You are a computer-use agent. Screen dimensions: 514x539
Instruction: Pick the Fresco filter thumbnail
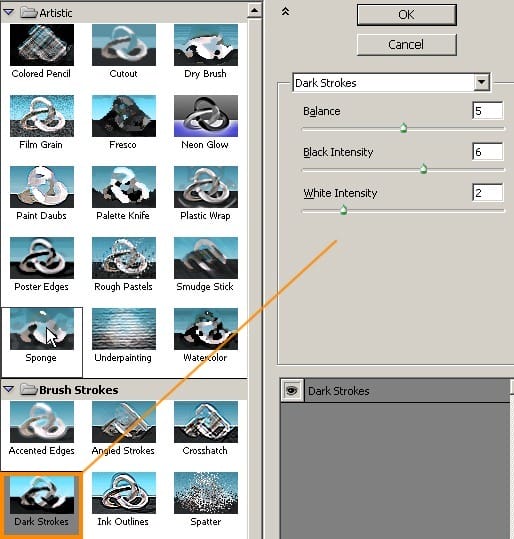(x=124, y=116)
